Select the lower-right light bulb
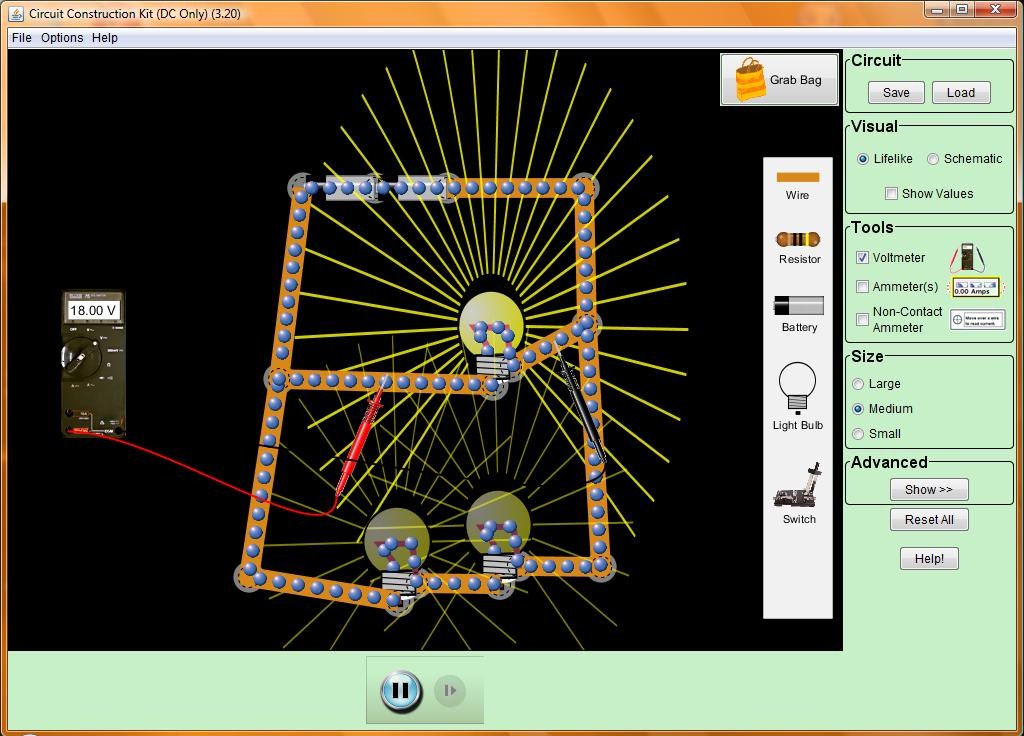Viewport: 1024px width, 736px height. [500, 534]
